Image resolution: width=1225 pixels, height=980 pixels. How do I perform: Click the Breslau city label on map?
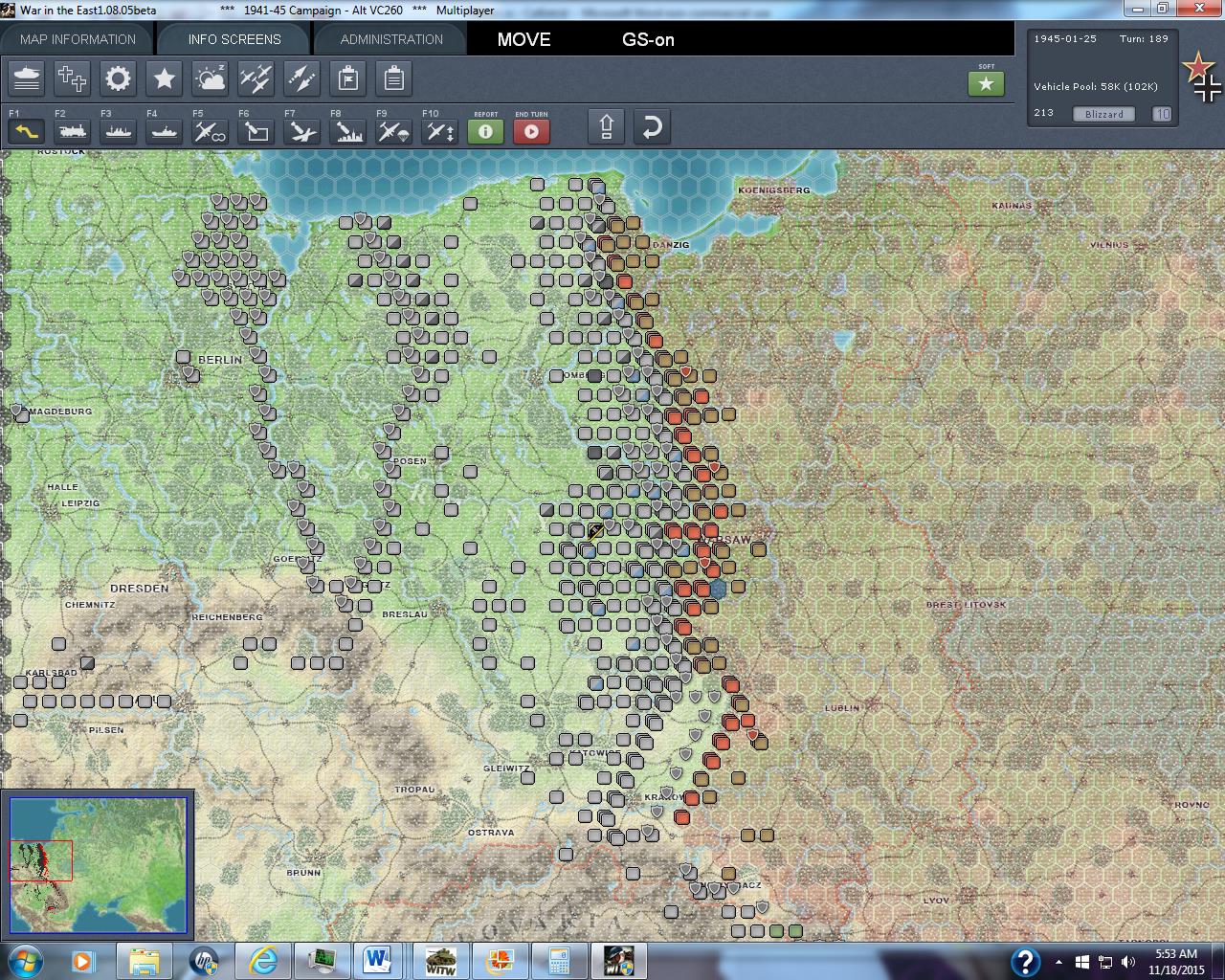pos(405,614)
